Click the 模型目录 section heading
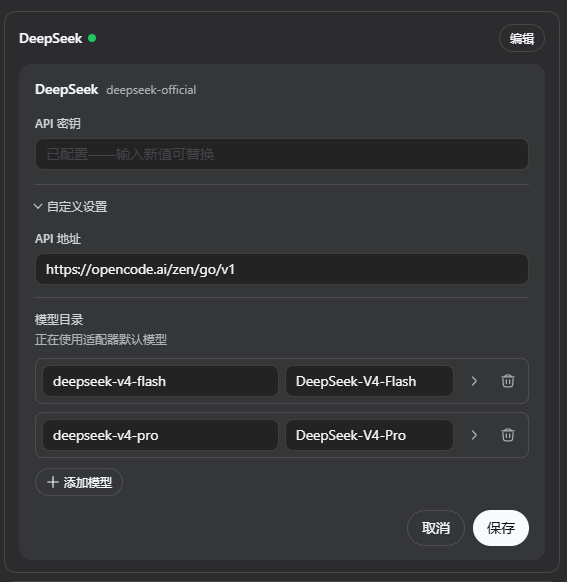The height and width of the screenshot is (582, 567). pyautogui.click(x=59, y=319)
